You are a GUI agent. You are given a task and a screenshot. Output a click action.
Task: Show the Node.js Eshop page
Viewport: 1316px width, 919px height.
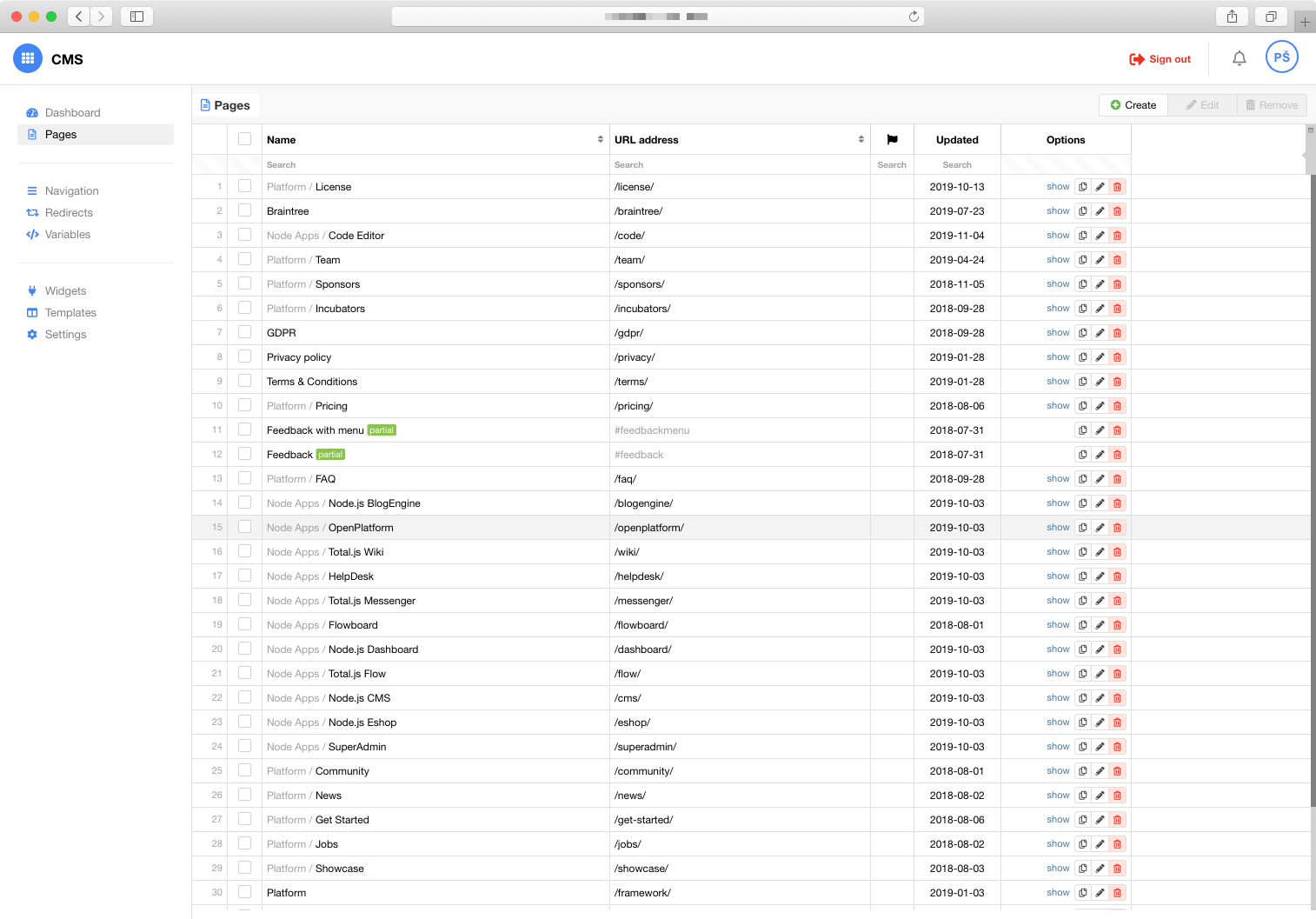1058,723
